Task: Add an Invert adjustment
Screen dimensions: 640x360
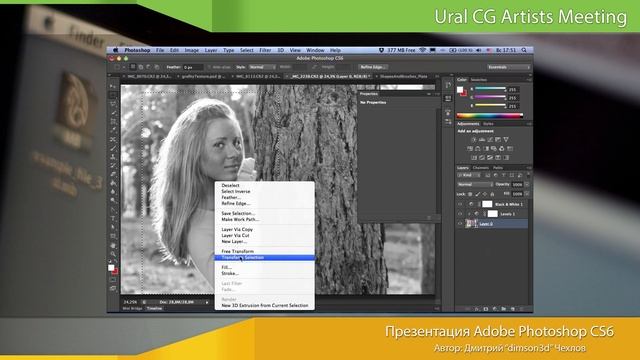Action: [x=474, y=158]
